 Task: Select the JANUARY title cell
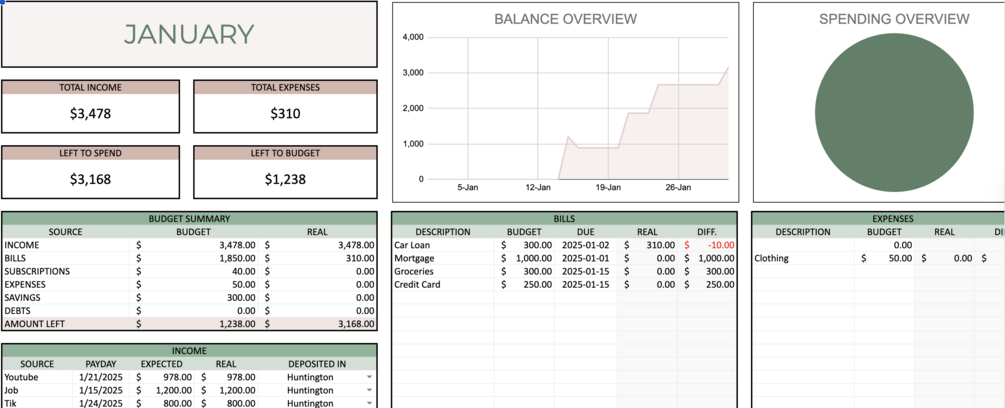point(189,34)
